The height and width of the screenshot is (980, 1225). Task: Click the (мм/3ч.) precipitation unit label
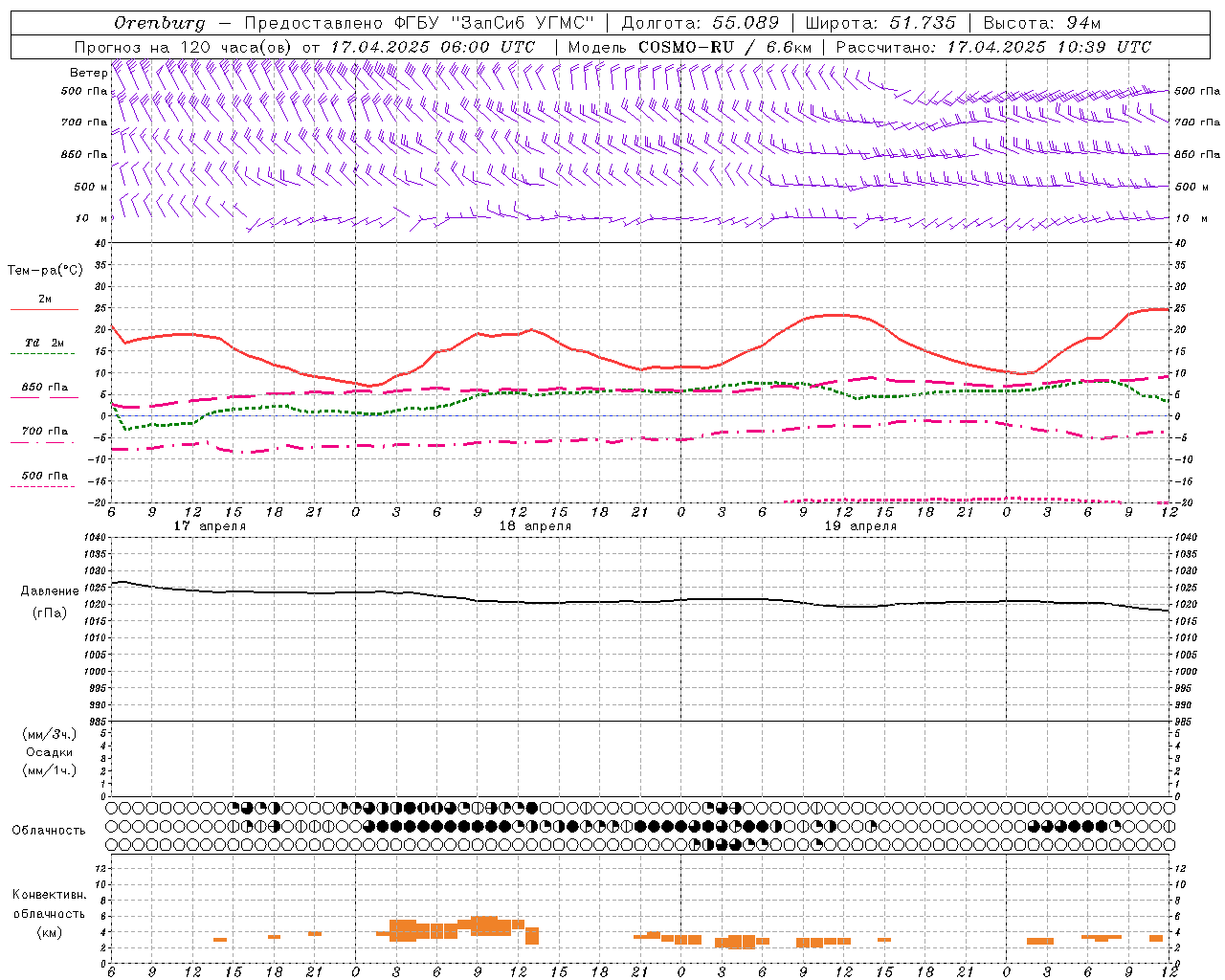(x=50, y=734)
